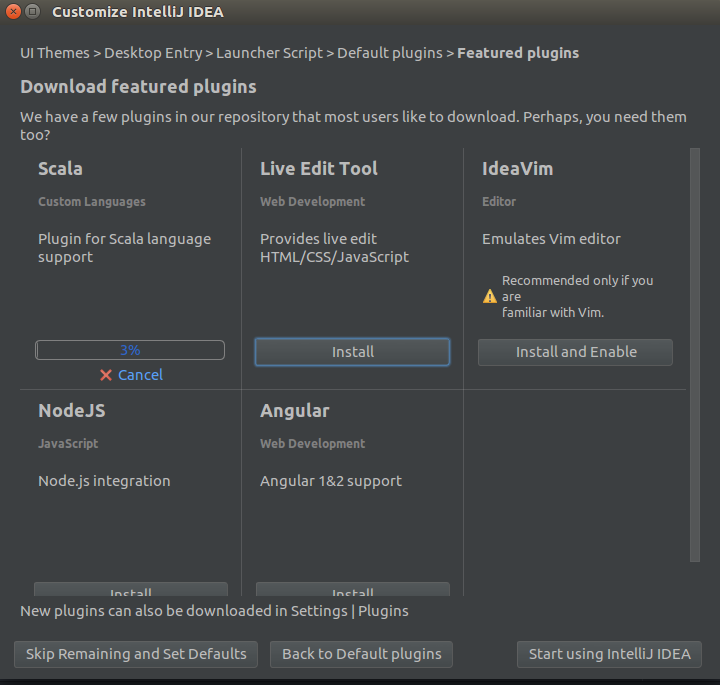Click 'Provides live edit HTML/CSS/JavaScript' text
The image size is (720, 685).
click(334, 248)
